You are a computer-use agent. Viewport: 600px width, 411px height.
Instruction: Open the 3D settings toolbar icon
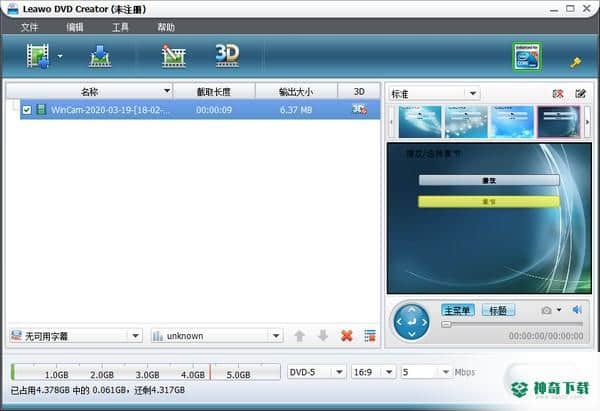(x=227, y=56)
